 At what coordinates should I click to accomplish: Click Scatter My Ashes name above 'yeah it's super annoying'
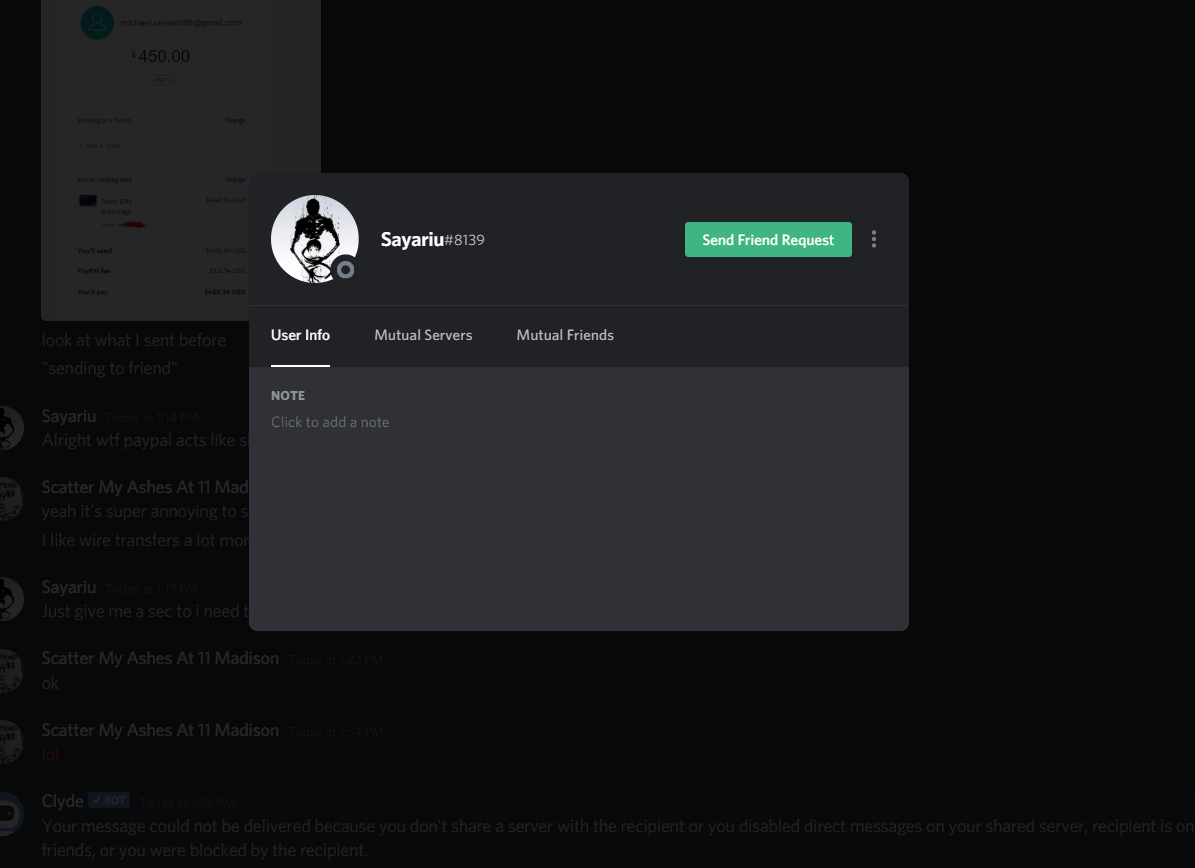tap(145, 487)
